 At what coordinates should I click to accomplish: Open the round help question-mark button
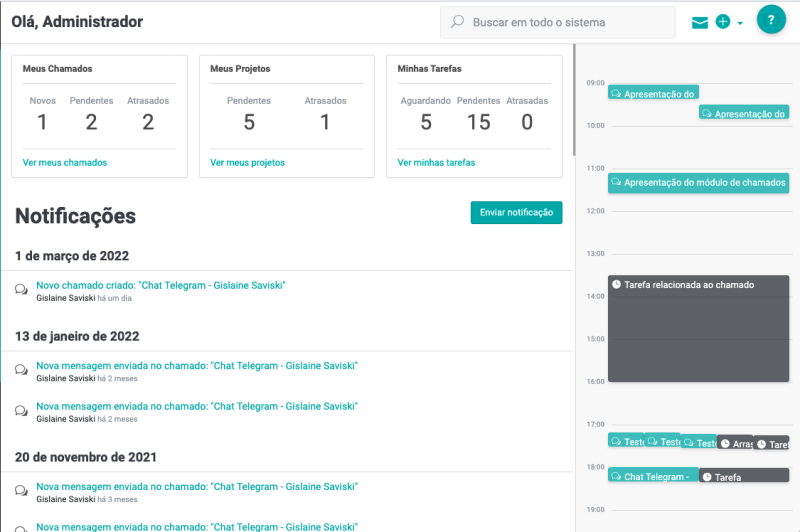(x=771, y=20)
